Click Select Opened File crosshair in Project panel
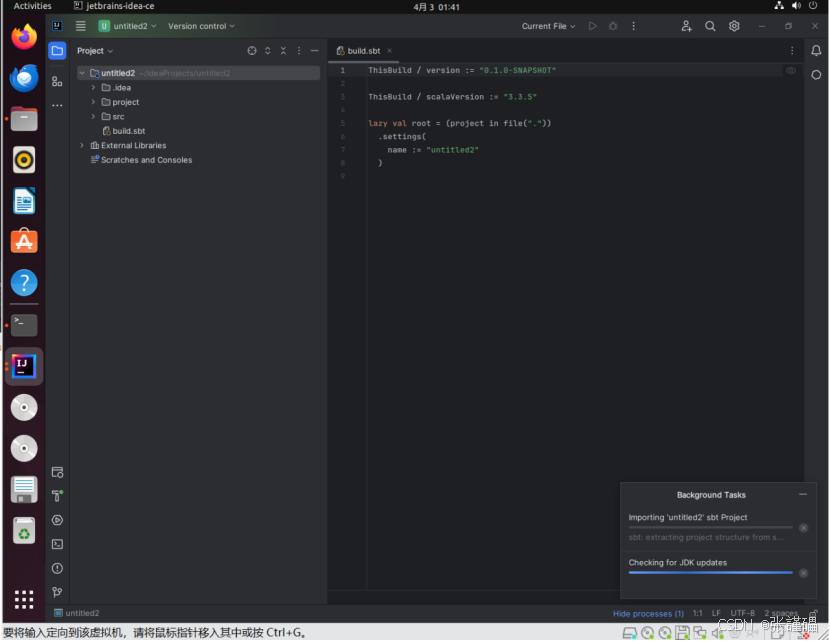Screen dimensions: 830x641 pyautogui.click(x=252, y=50)
